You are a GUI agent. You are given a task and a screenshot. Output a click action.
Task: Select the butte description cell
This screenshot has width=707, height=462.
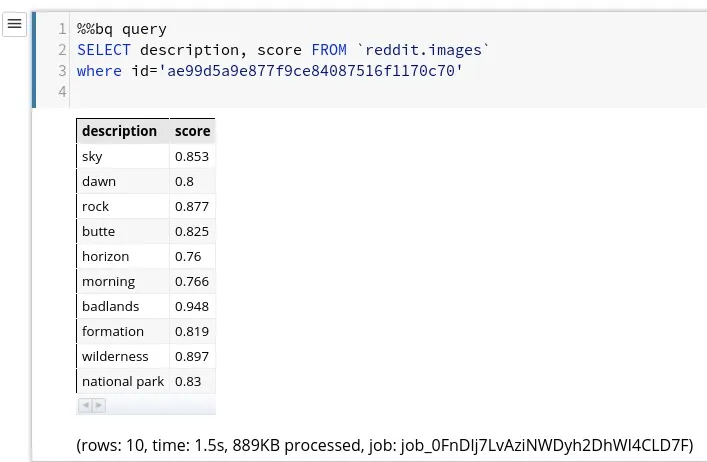122,231
